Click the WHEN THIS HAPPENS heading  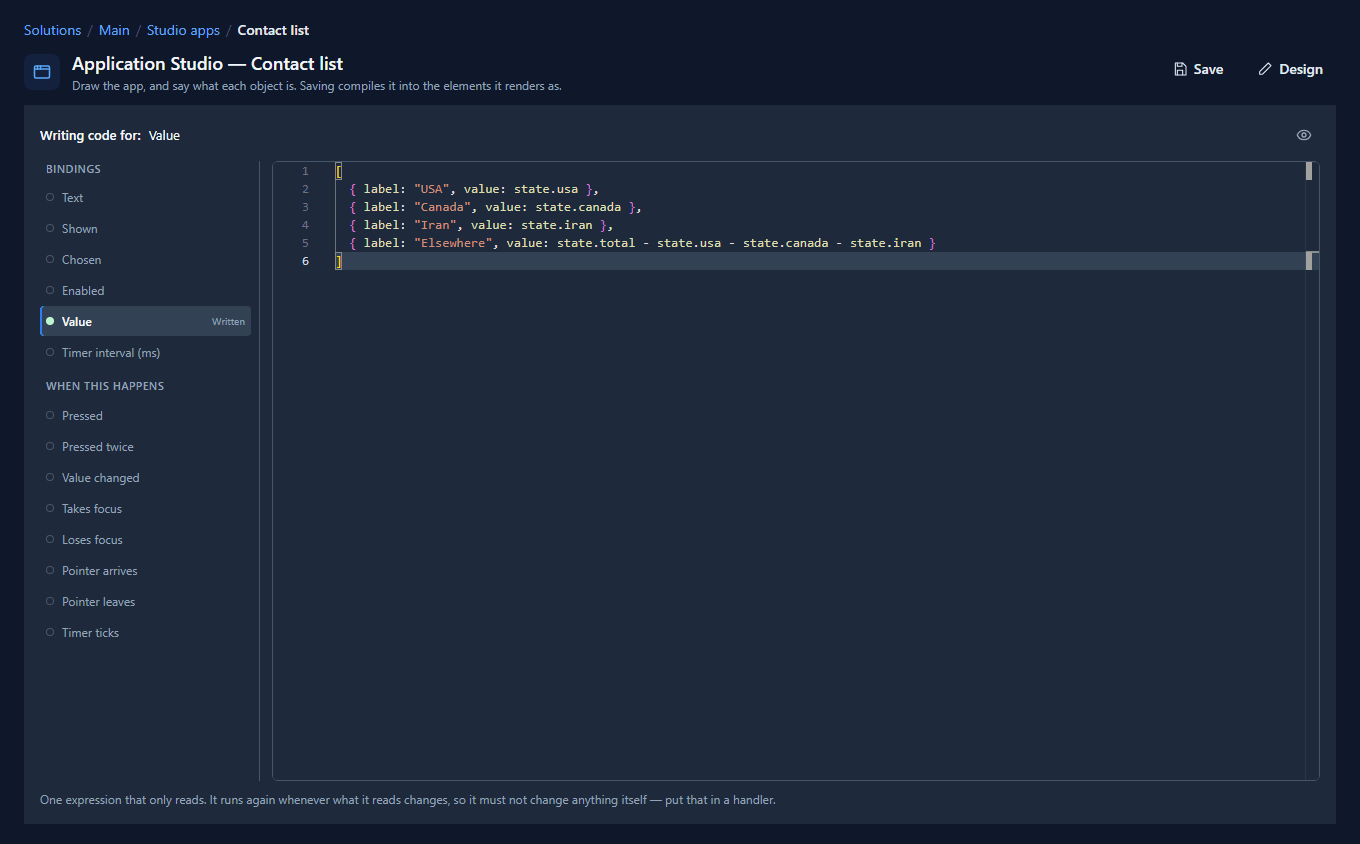105,386
